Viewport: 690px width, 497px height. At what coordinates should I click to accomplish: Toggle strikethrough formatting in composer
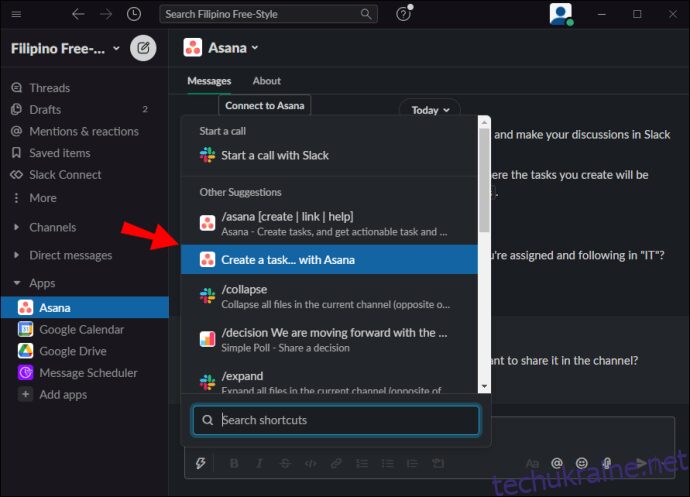pyautogui.click(x=285, y=463)
